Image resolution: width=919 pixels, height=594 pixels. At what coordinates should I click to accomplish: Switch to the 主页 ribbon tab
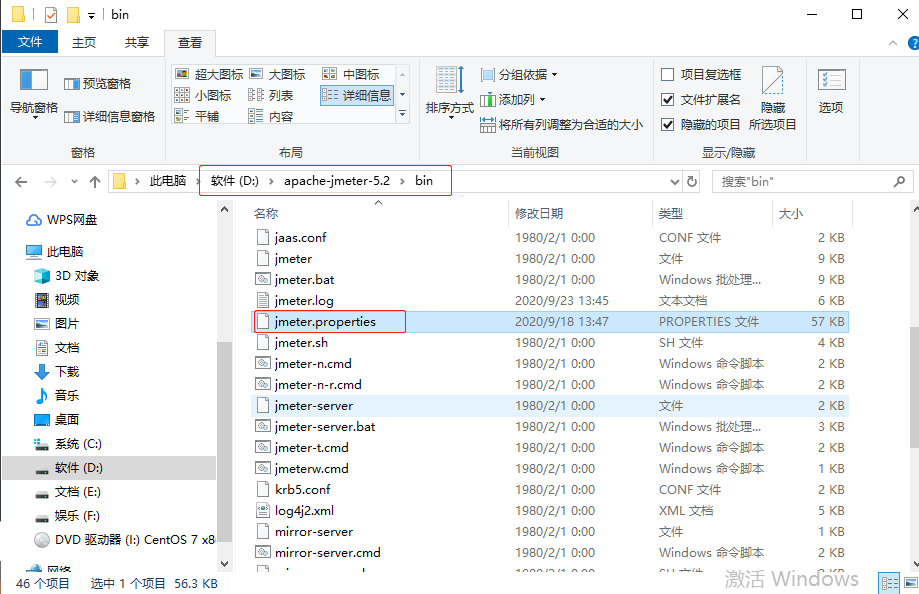[x=85, y=42]
